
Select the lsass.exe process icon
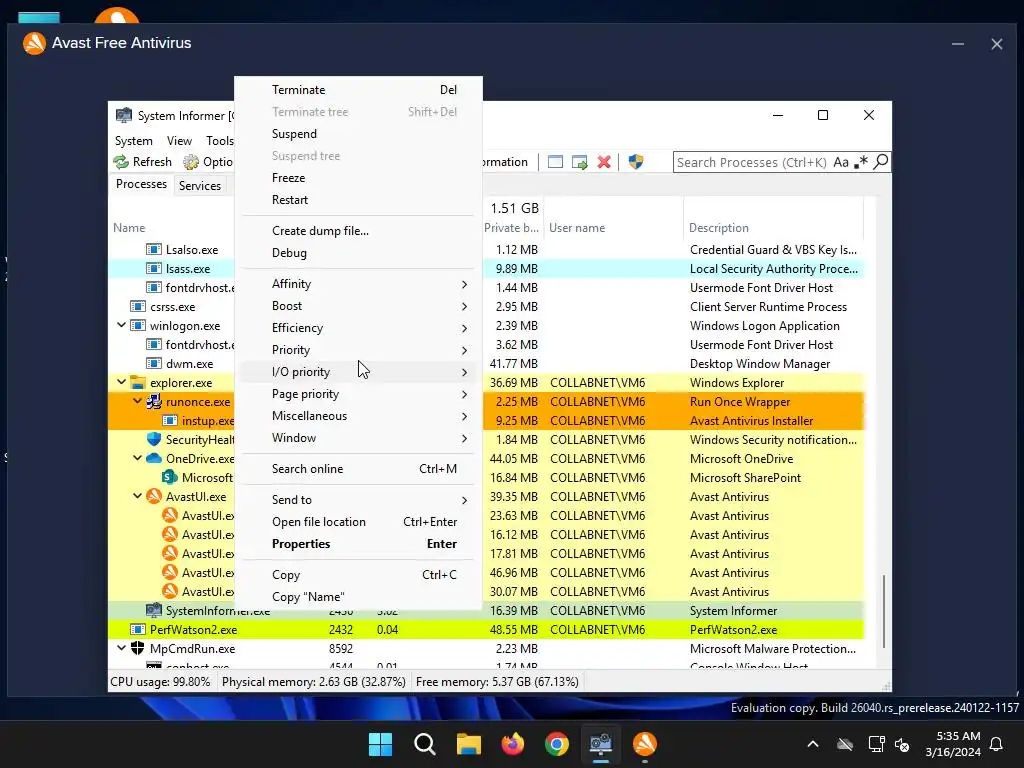click(x=153, y=268)
